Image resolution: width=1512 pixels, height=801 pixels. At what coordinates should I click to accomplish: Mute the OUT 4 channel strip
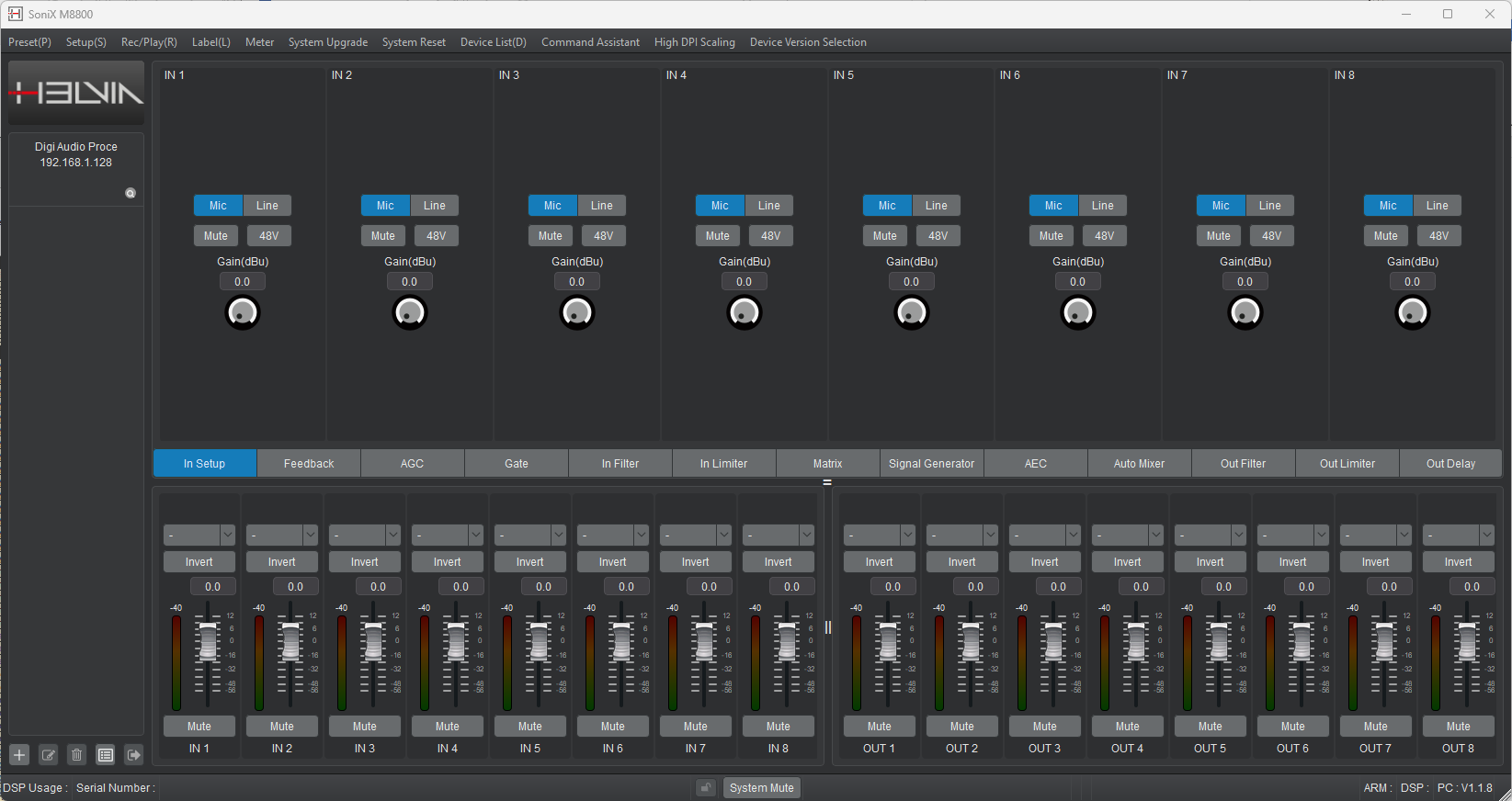[1127, 727]
